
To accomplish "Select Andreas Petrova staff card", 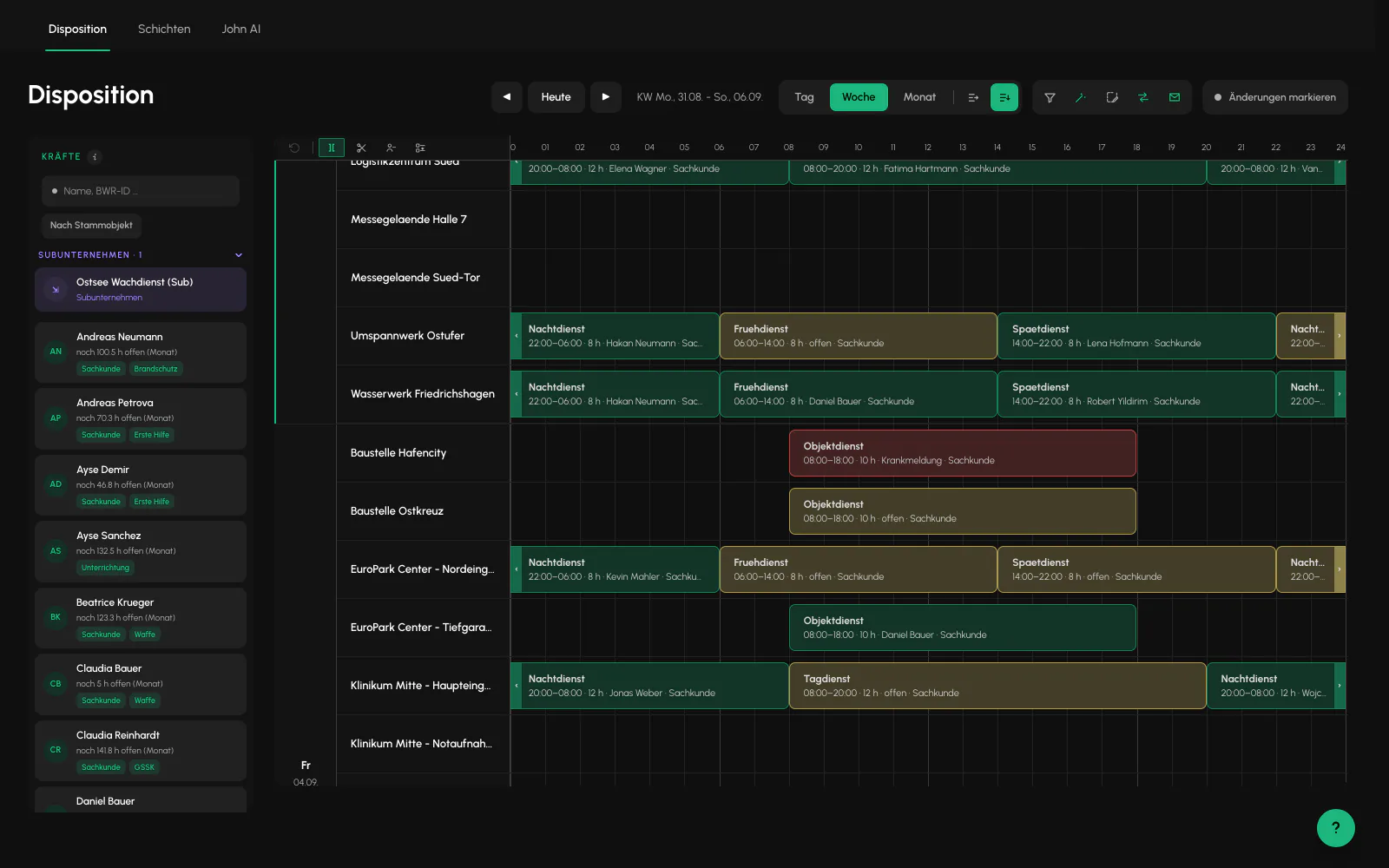I will 141,418.
